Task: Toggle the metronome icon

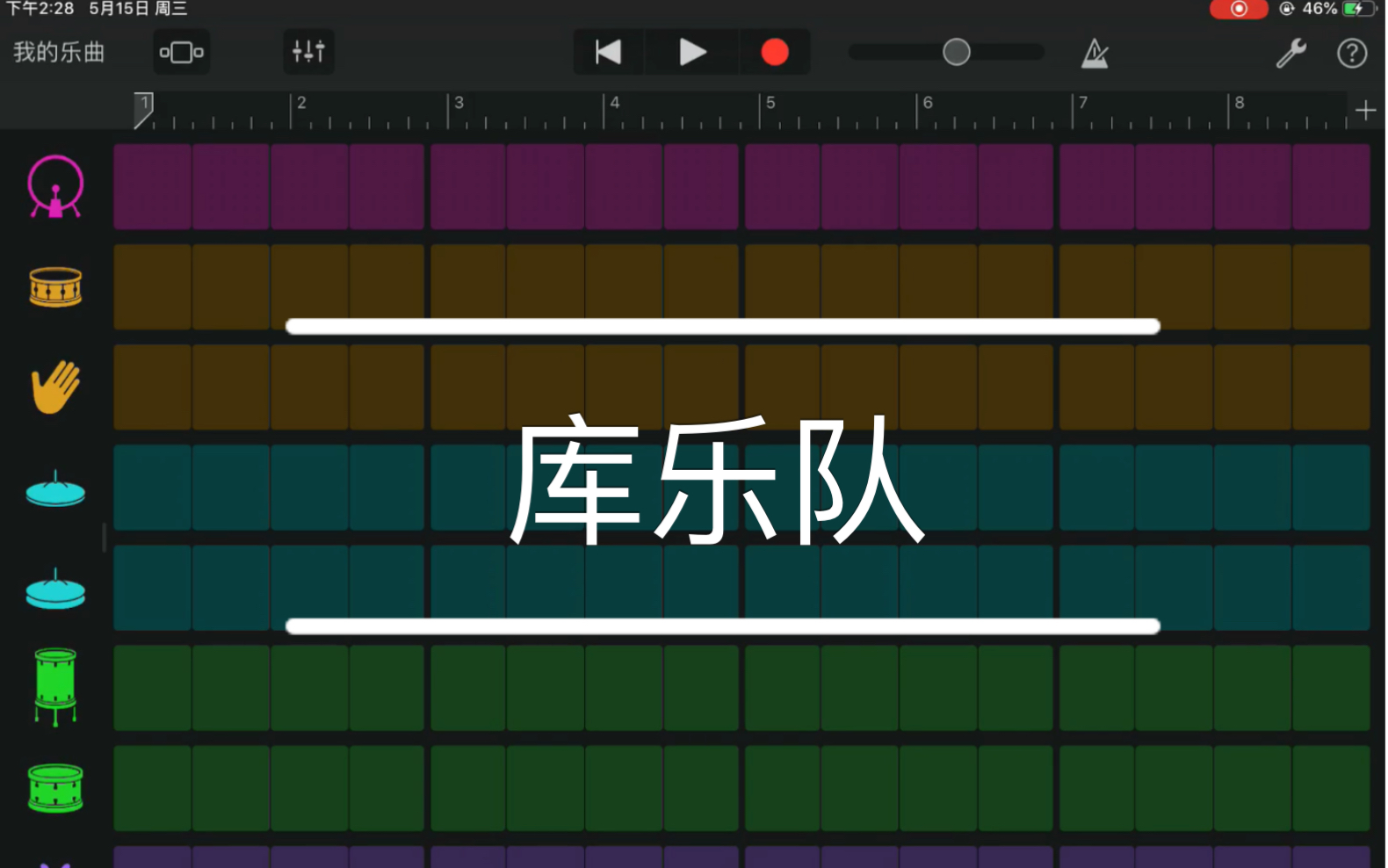Action: coord(1095,53)
